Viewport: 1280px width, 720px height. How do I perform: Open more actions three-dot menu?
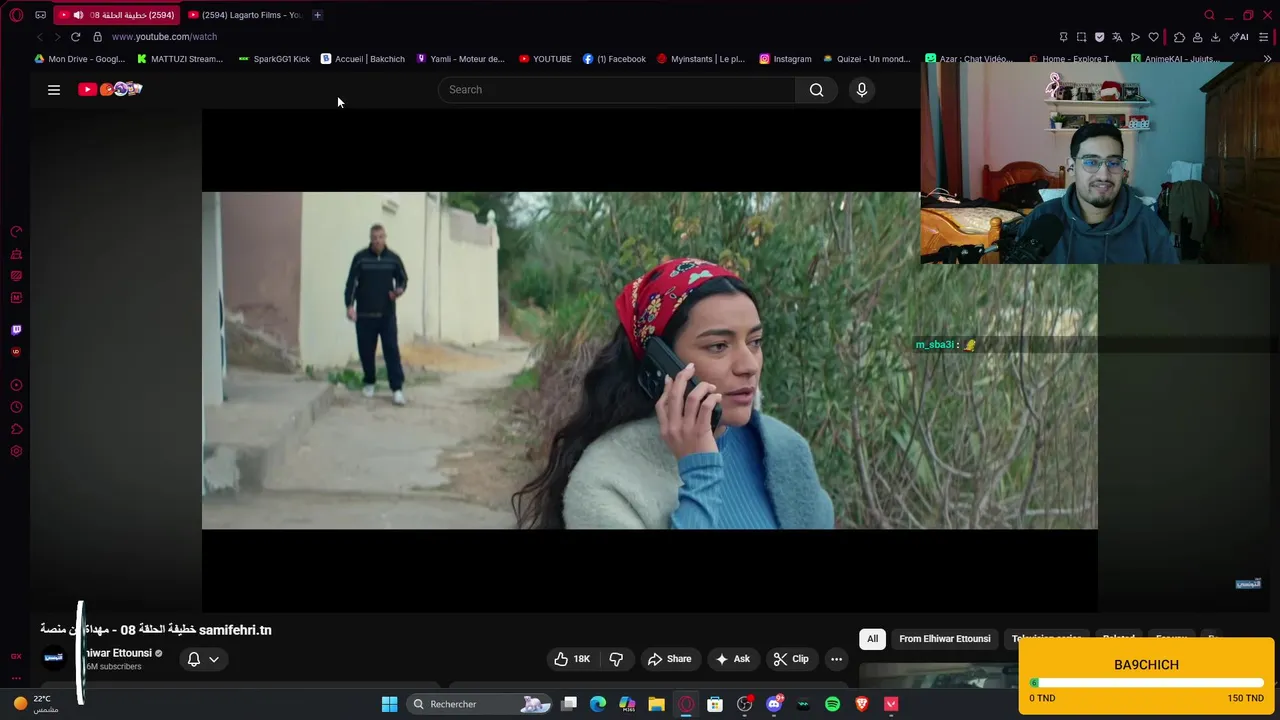[836, 659]
